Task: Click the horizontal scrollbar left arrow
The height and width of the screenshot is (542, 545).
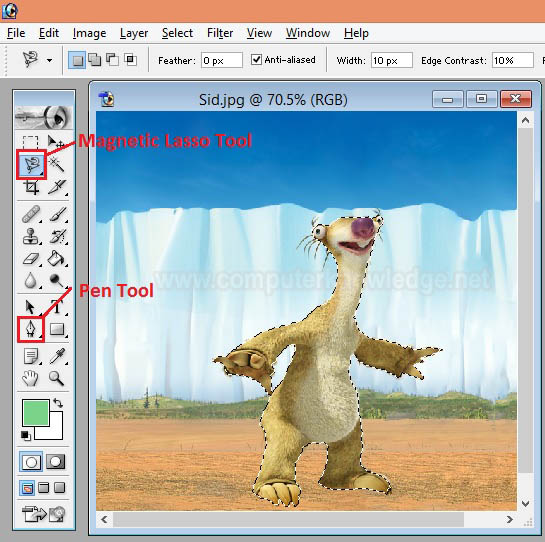Action: tap(104, 519)
